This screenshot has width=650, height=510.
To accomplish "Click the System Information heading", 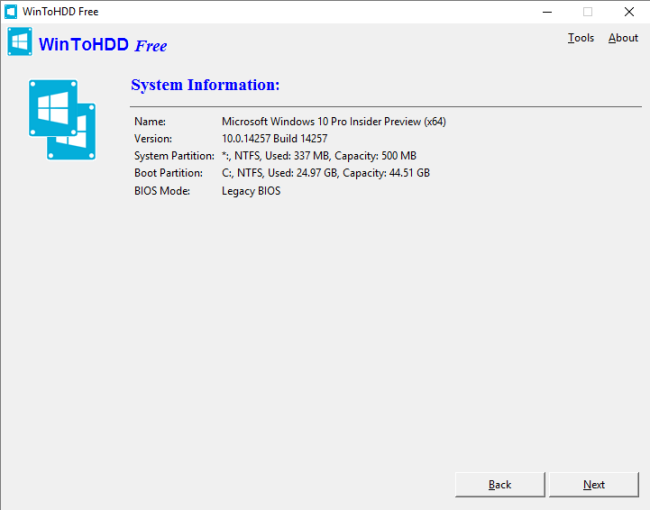I will click(205, 85).
